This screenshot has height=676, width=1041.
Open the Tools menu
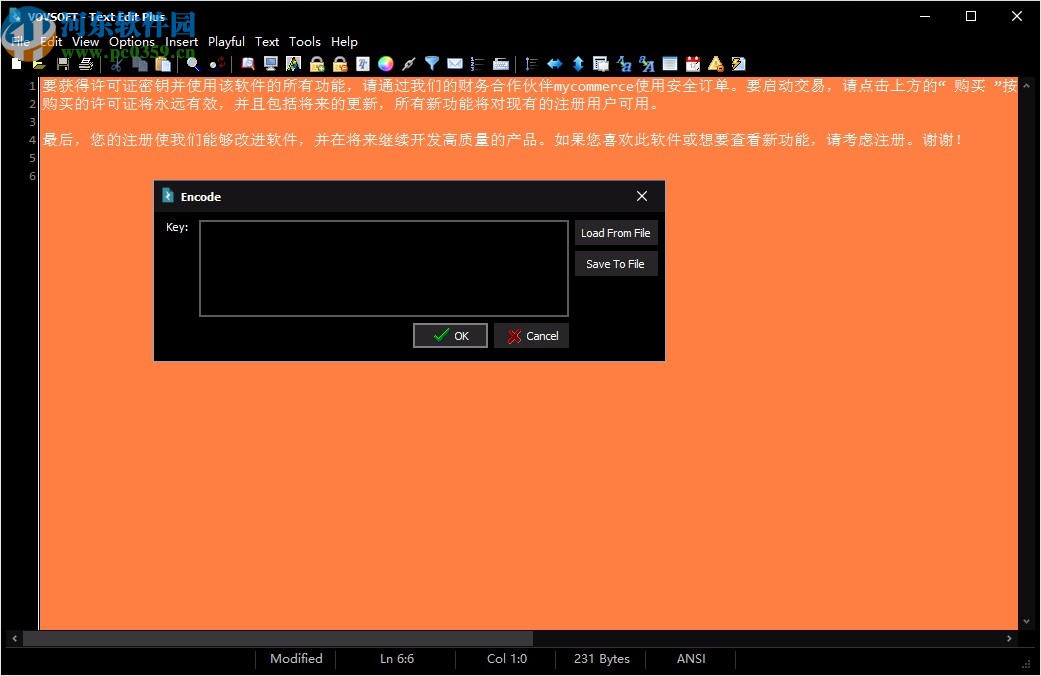(305, 42)
